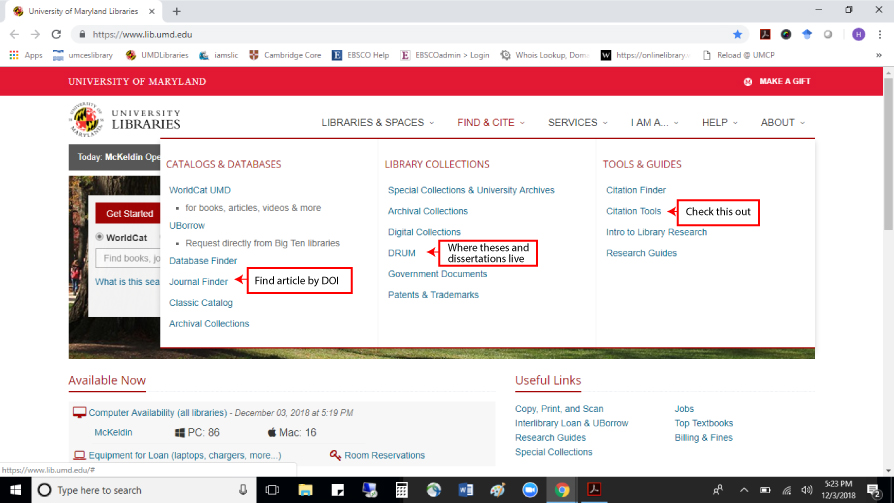The height and width of the screenshot is (503, 894).
Task: Click the Make a Gift link
Action: [777, 82]
